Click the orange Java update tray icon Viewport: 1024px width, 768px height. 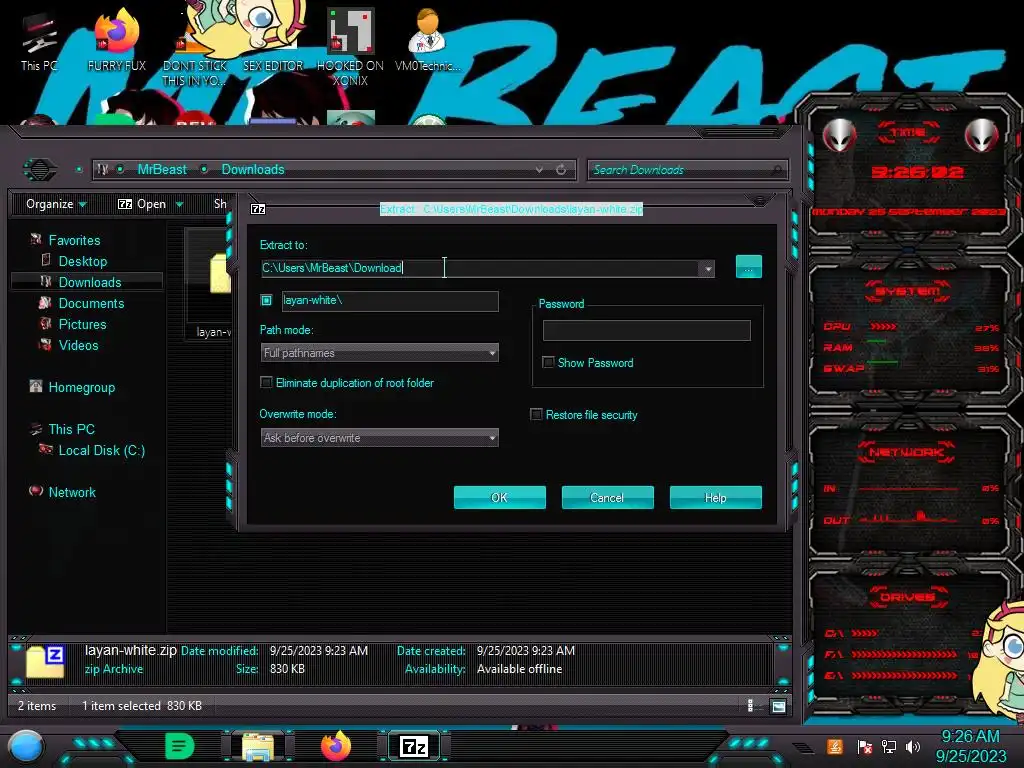point(835,746)
